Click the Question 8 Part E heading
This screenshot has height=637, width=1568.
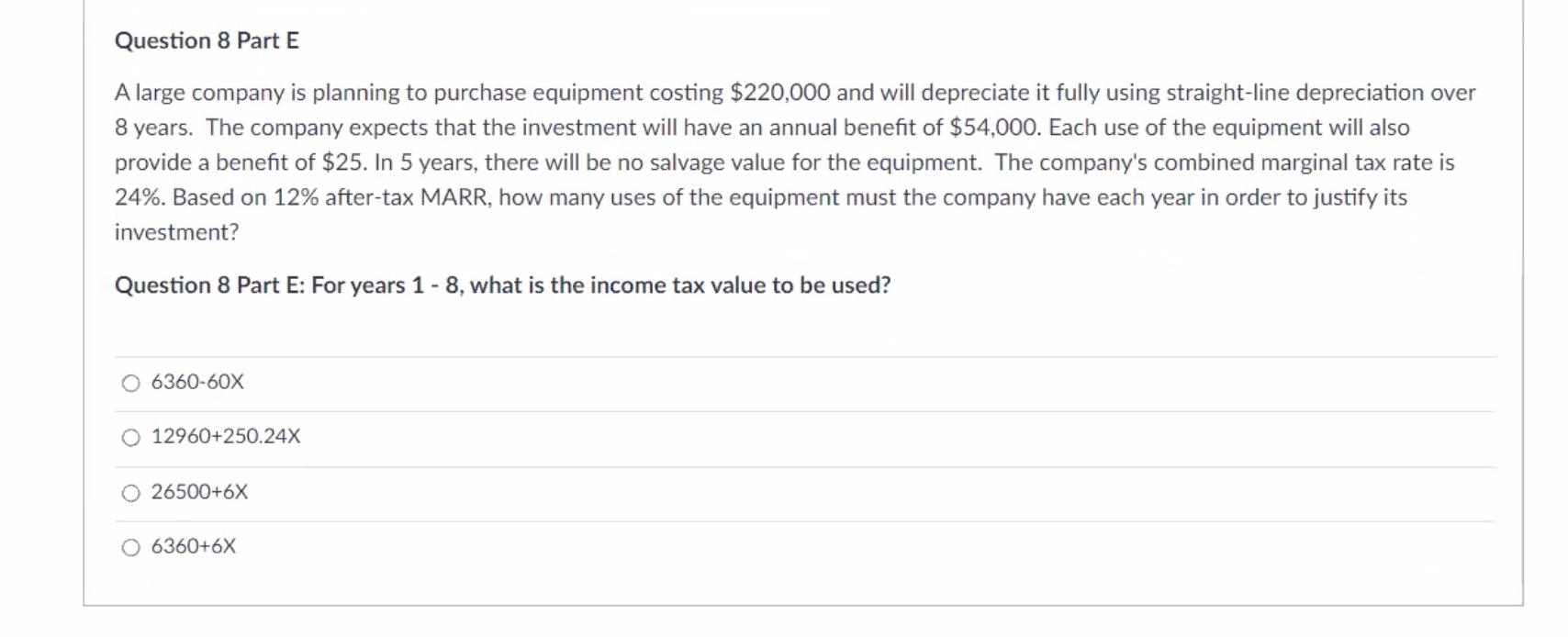206,39
